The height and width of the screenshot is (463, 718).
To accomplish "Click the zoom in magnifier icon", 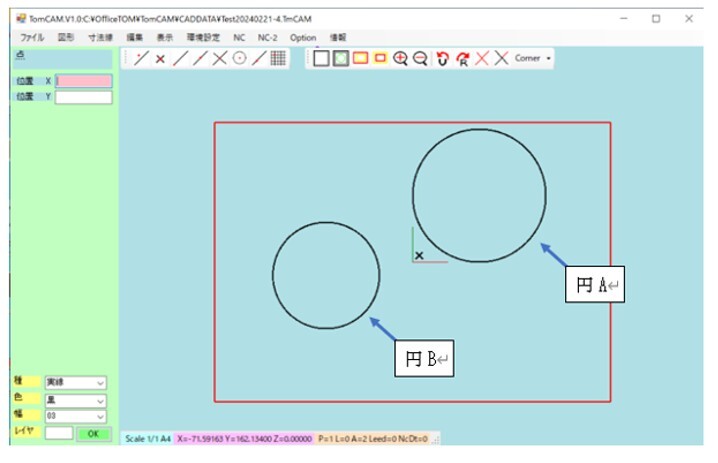I will pos(400,59).
